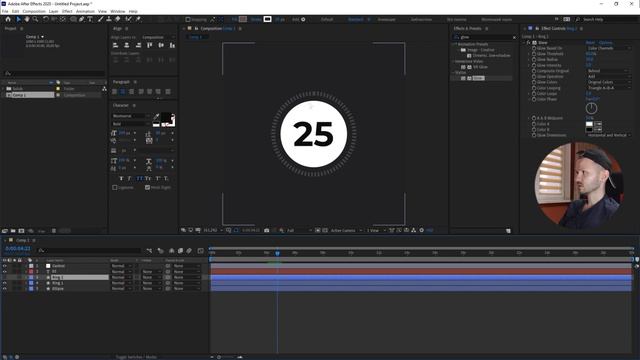640x360 pixels.
Task: Click the Color A white swatch
Action: click(x=589, y=124)
